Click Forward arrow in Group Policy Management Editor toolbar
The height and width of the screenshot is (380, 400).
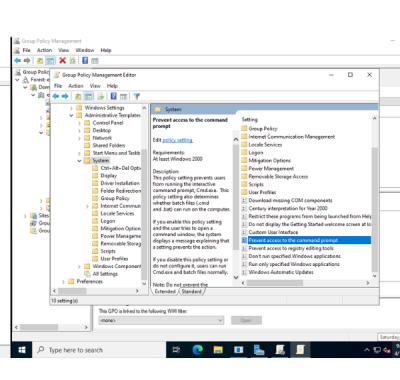[x=65, y=96]
